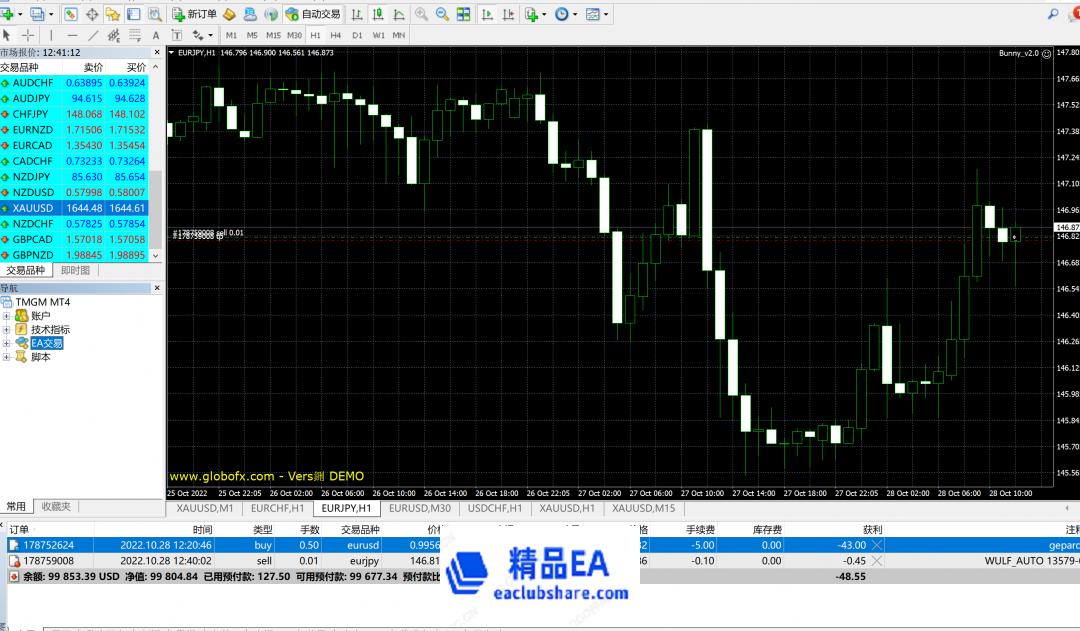
Task: Zoom out on the chart
Action: (442, 14)
